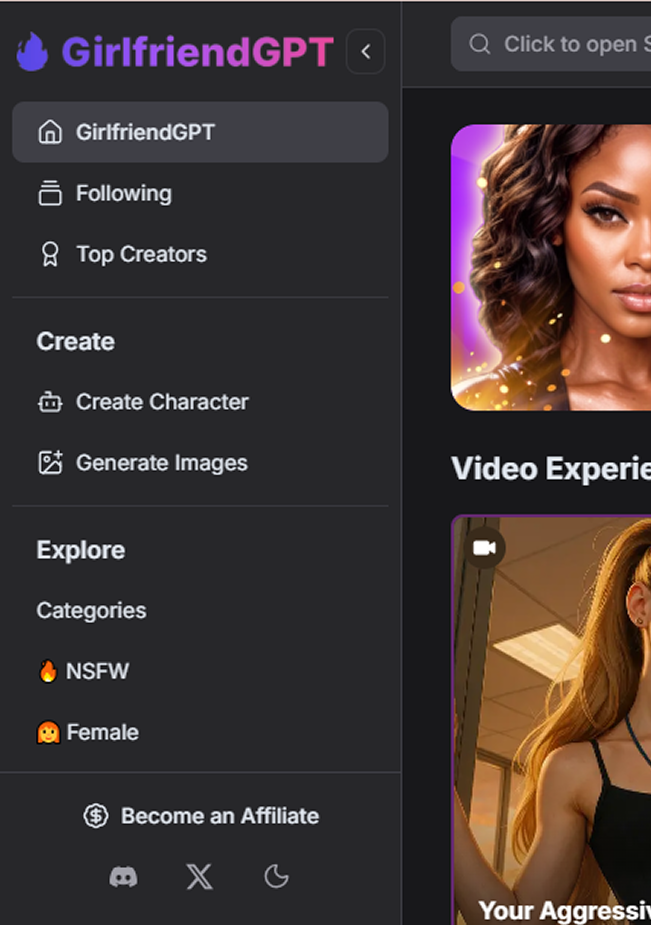Click the Following stack icon
The height and width of the screenshot is (925, 651).
tap(50, 193)
